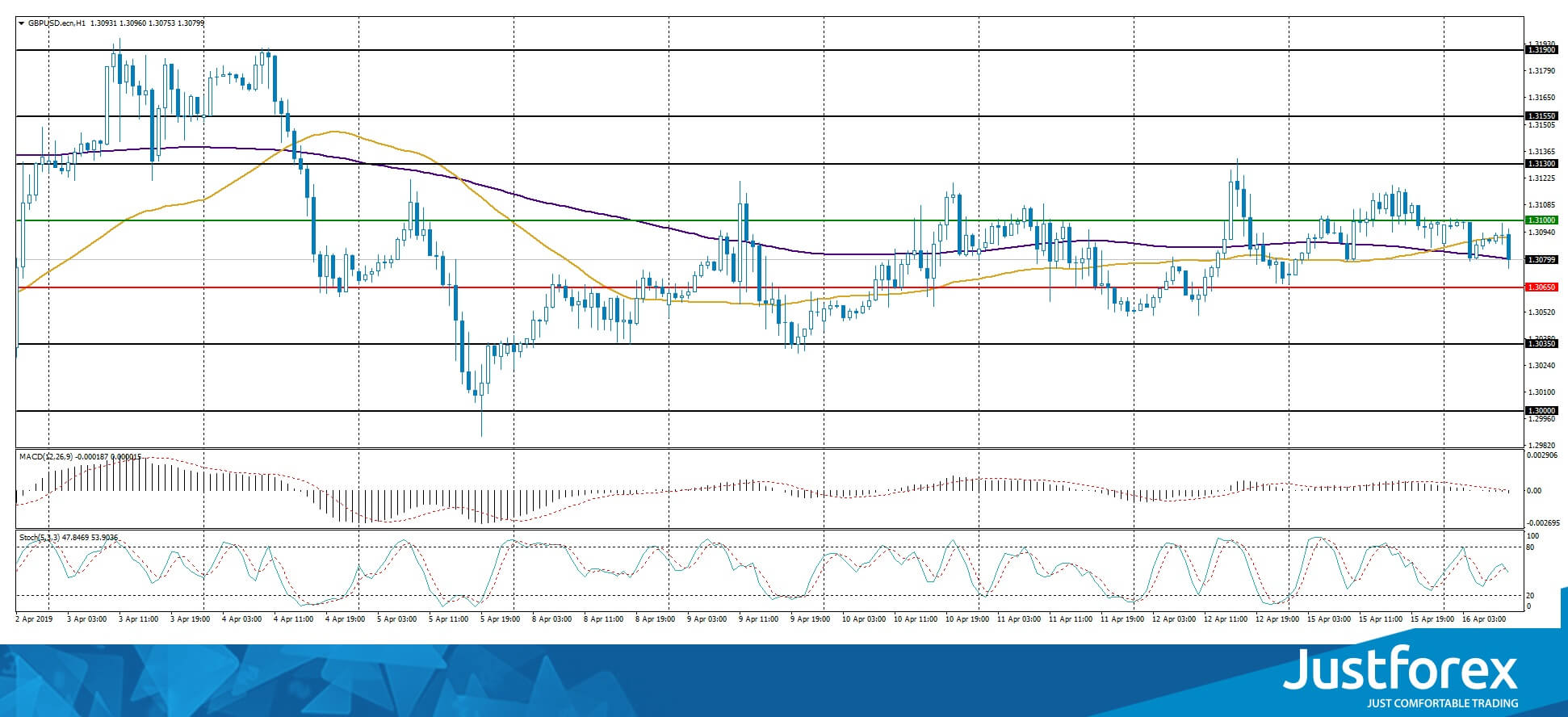Viewport: 1568px width, 717px height.
Task: Click the 8 Apr 03:00 time axis label
Action: (x=552, y=619)
